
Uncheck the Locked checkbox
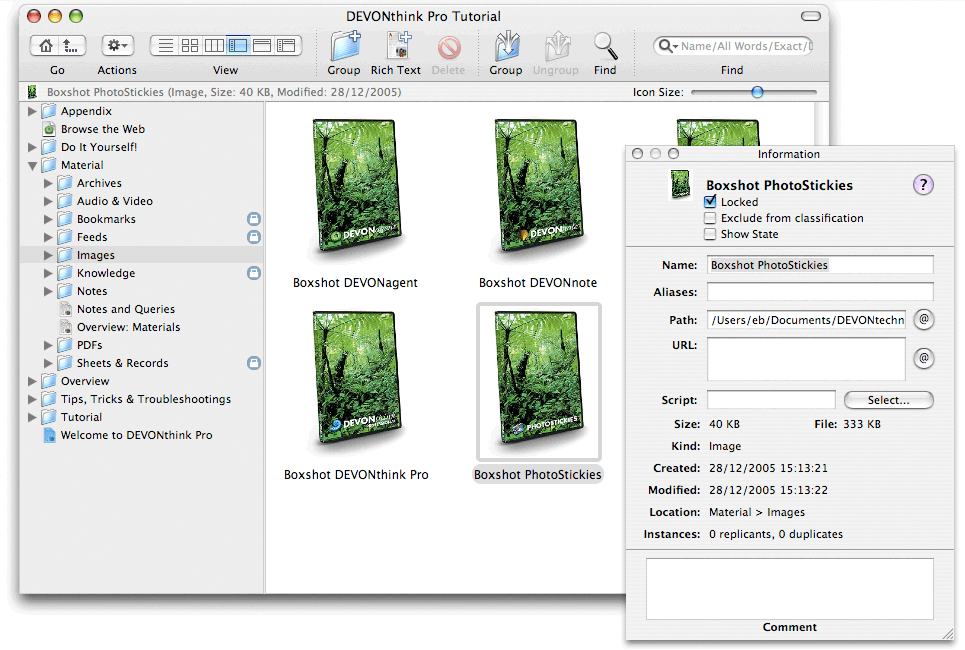coord(710,202)
